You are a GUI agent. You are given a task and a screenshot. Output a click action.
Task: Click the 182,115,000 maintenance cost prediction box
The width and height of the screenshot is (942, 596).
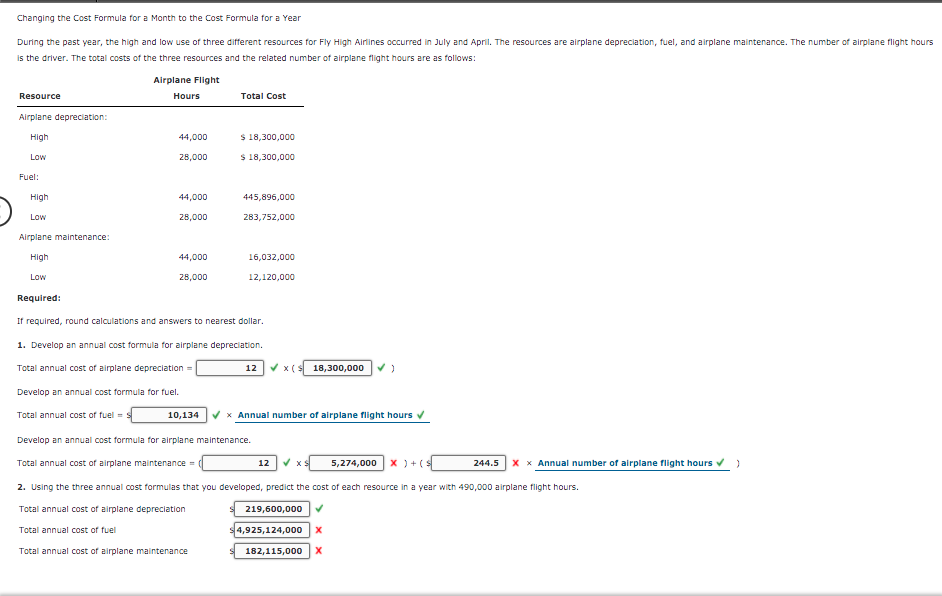tap(272, 549)
